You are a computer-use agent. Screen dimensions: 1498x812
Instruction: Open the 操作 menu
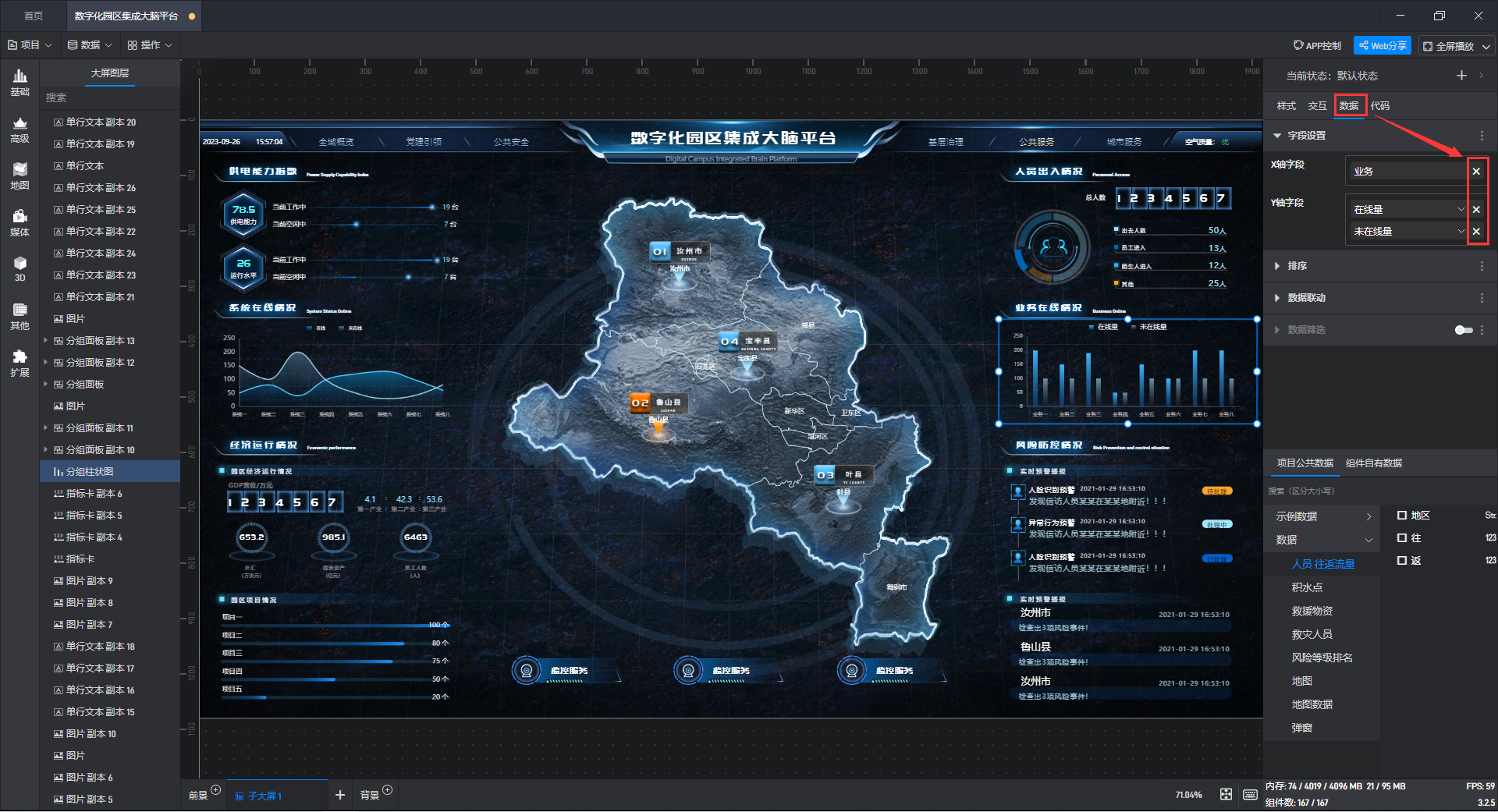(x=150, y=45)
